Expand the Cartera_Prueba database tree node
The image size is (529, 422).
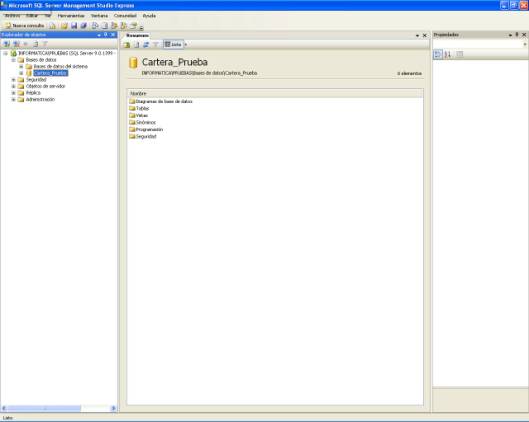point(21,73)
